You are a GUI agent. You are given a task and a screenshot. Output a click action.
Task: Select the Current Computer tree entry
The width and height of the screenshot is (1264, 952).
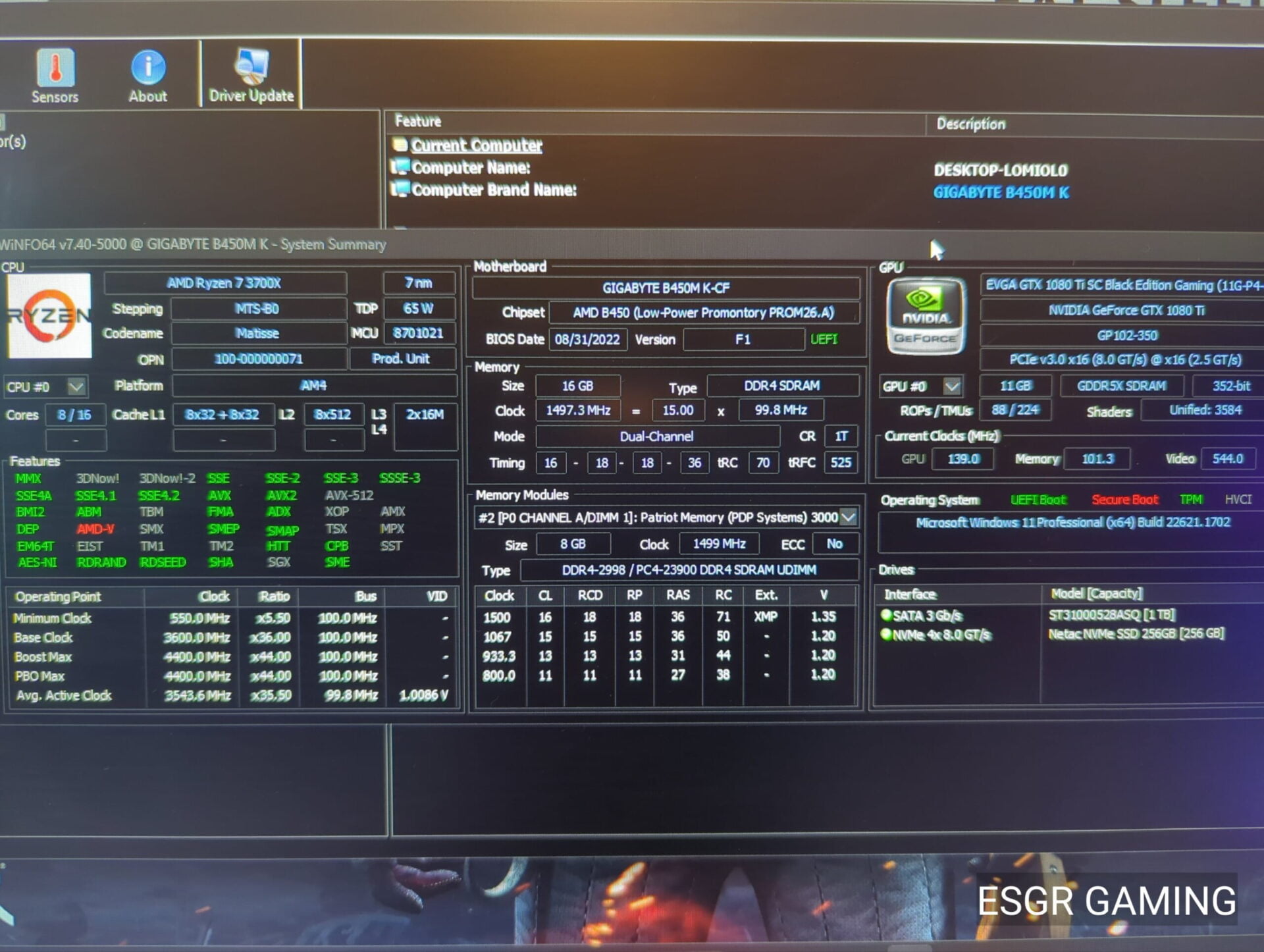(477, 145)
